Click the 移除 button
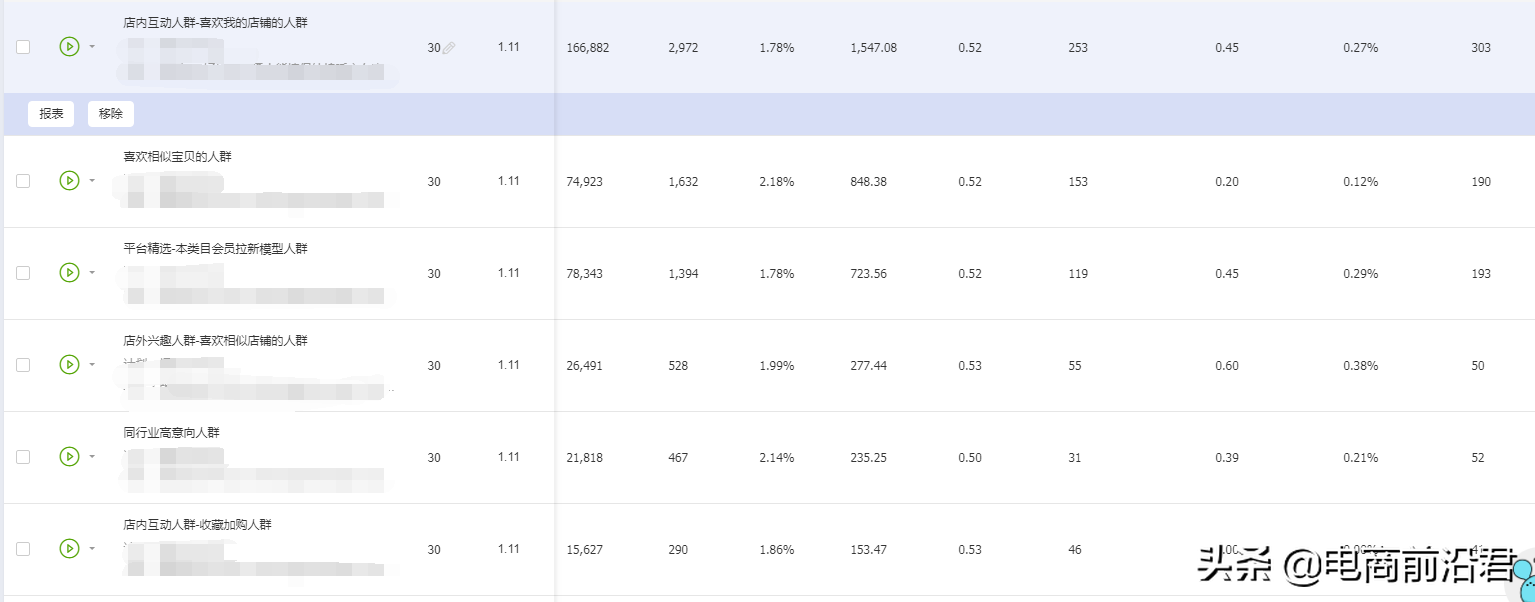This screenshot has width=1535, height=602. 111,114
